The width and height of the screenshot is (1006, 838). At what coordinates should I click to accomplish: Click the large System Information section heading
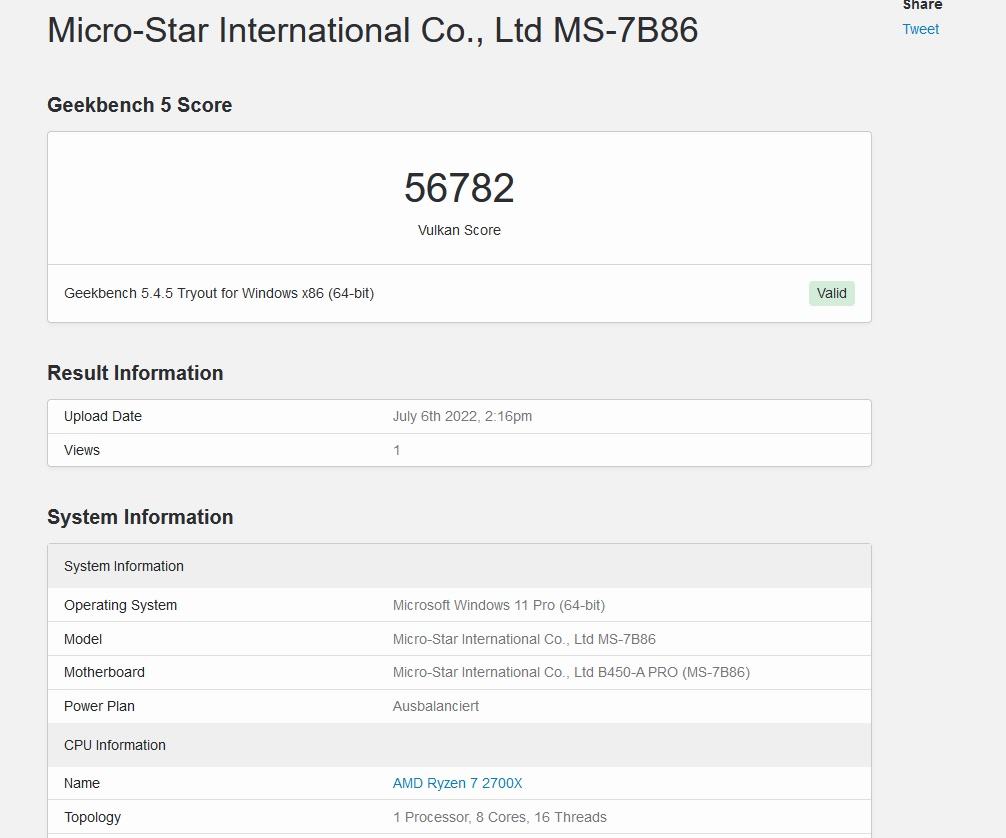[x=140, y=517]
